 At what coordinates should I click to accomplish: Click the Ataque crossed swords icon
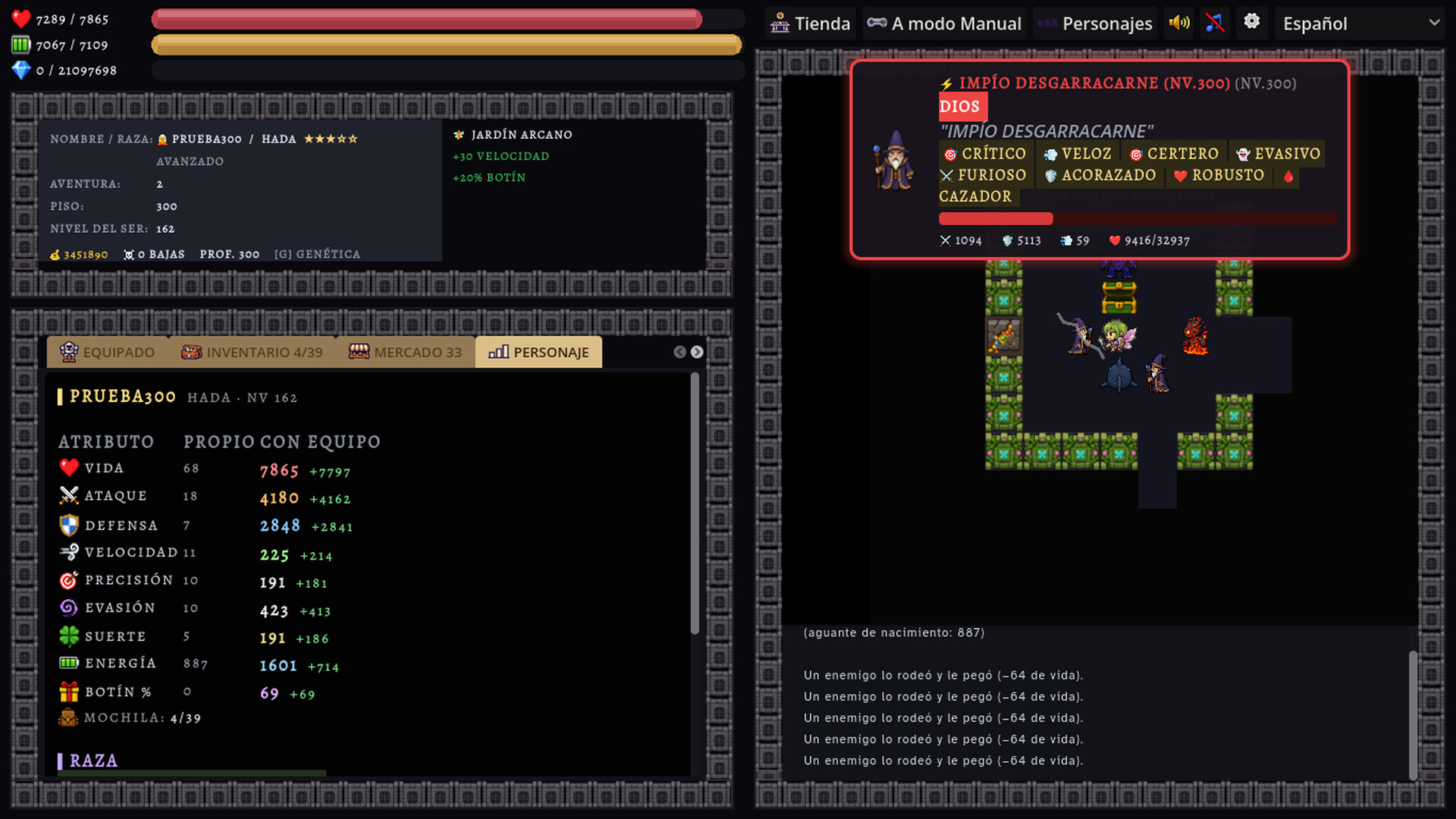pos(69,495)
